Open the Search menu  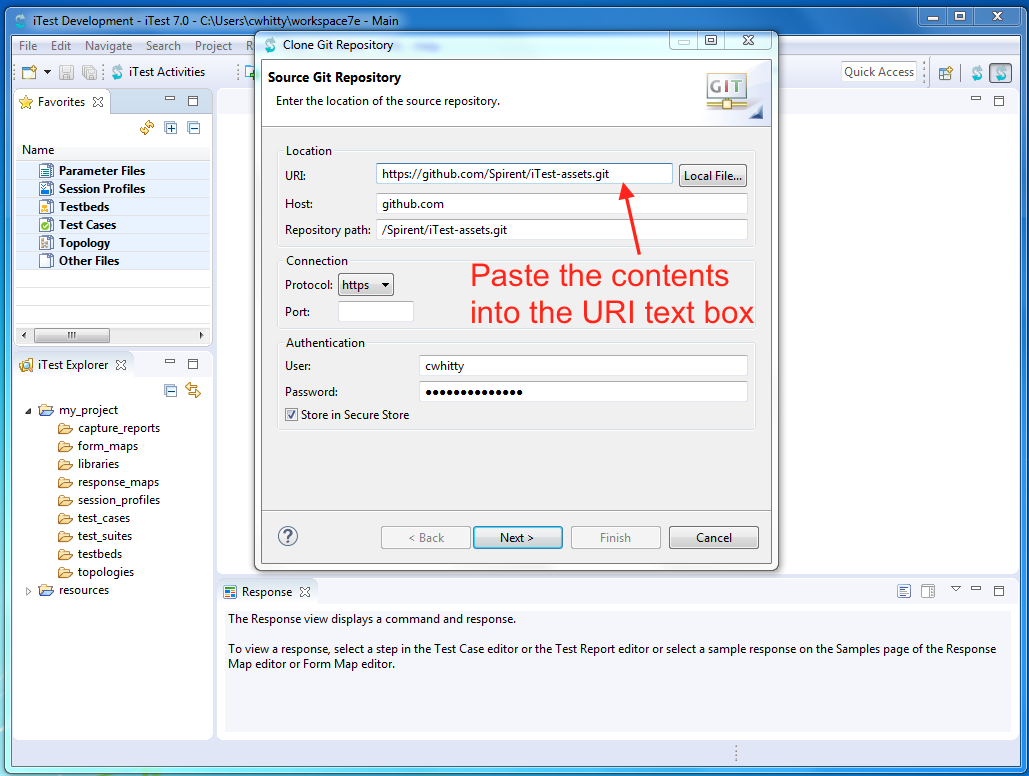pos(163,46)
